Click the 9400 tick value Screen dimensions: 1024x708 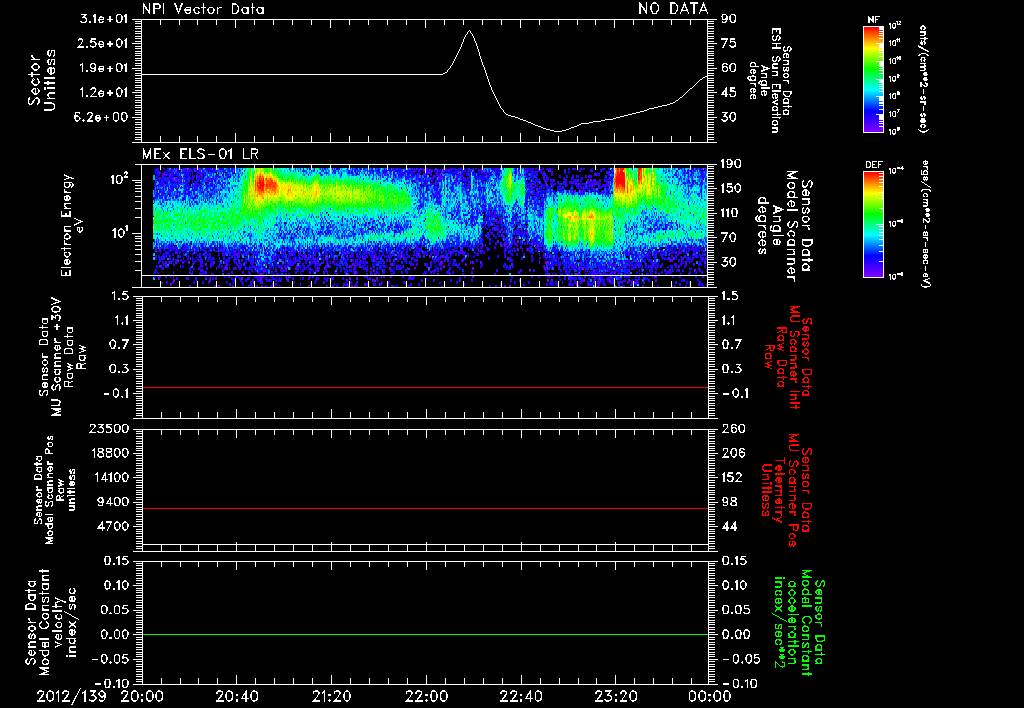(x=113, y=502)
